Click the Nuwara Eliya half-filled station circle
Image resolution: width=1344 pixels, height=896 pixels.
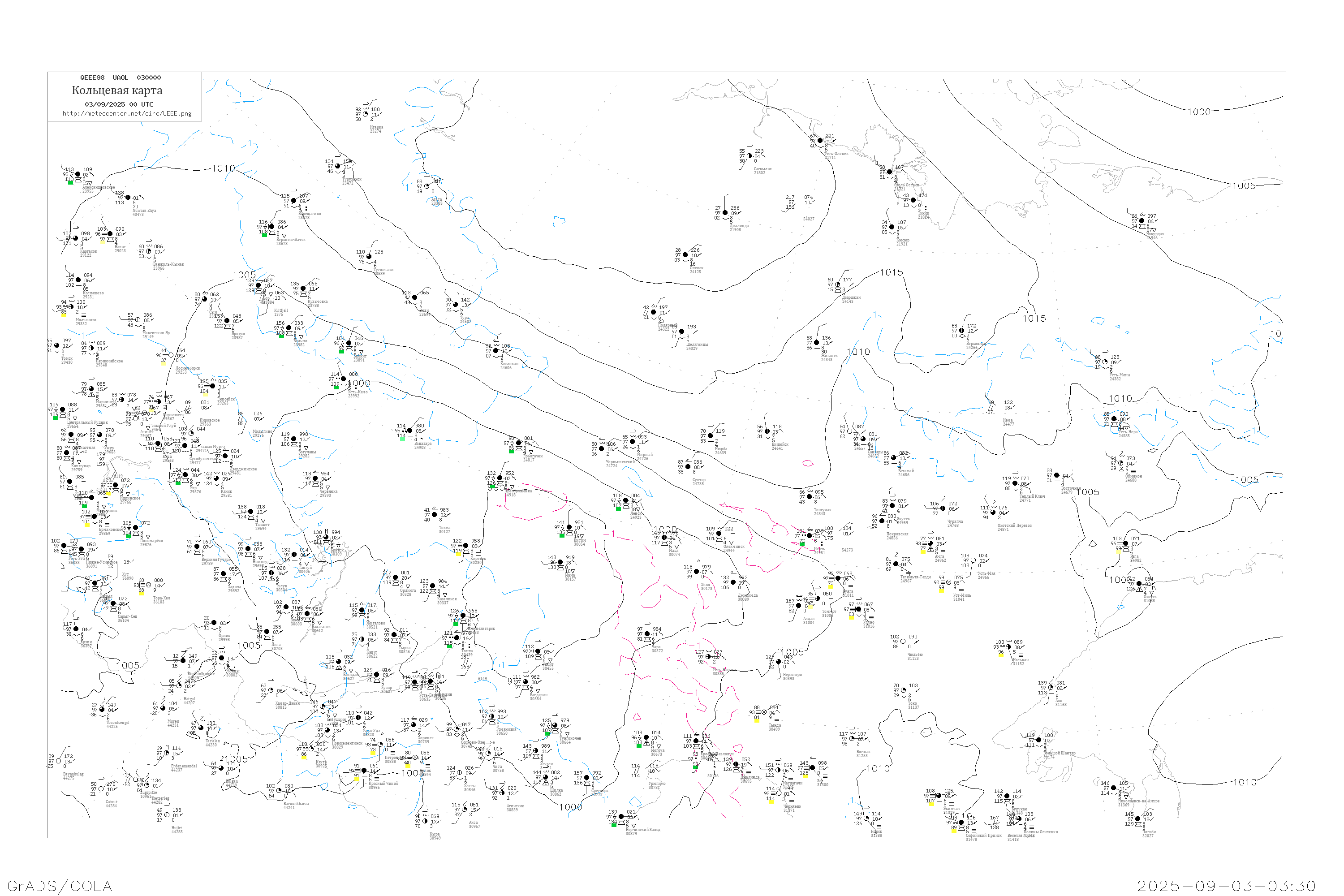click(x=128, y=198)
